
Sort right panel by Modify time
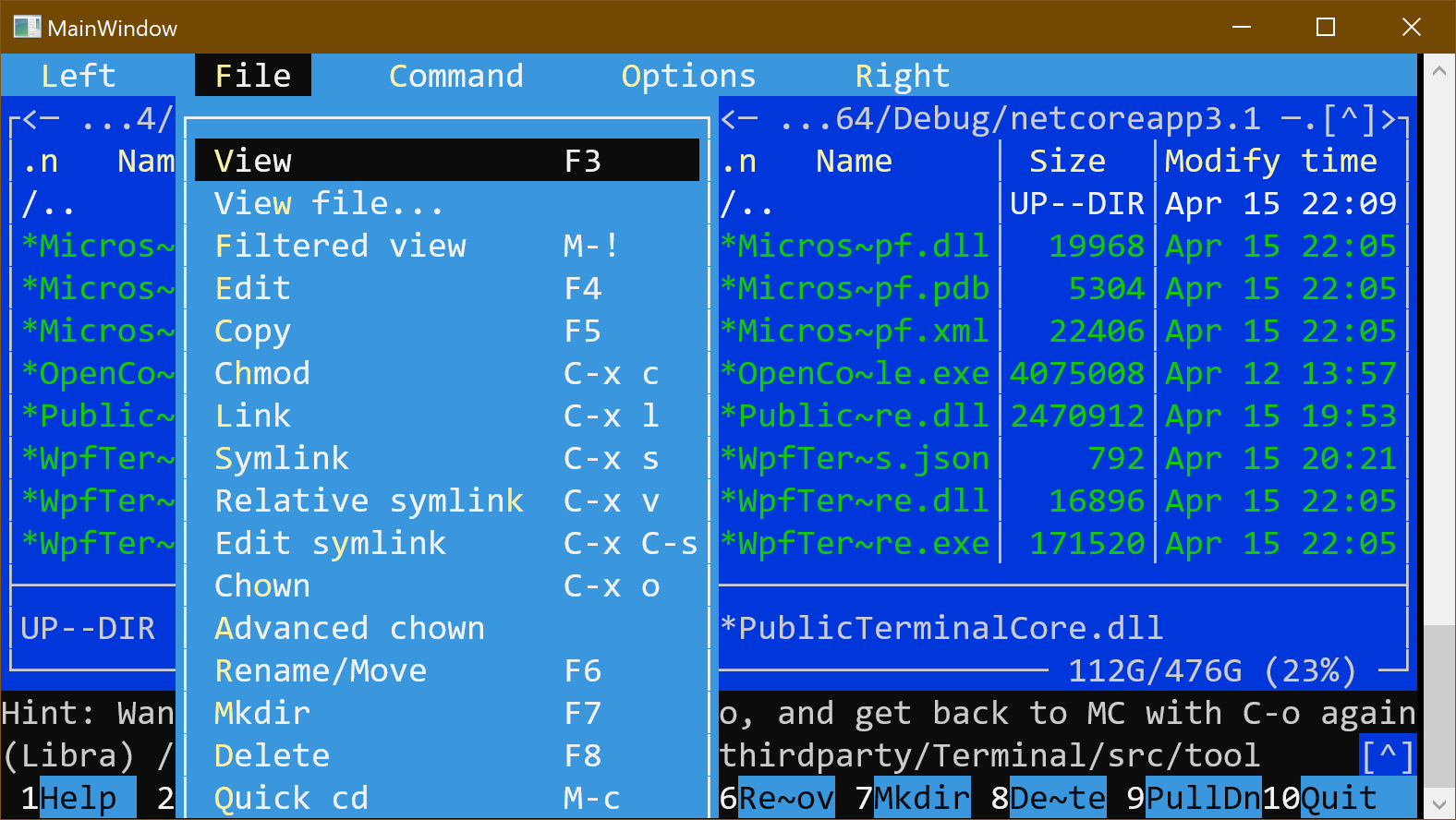[x=1270, y=161]
